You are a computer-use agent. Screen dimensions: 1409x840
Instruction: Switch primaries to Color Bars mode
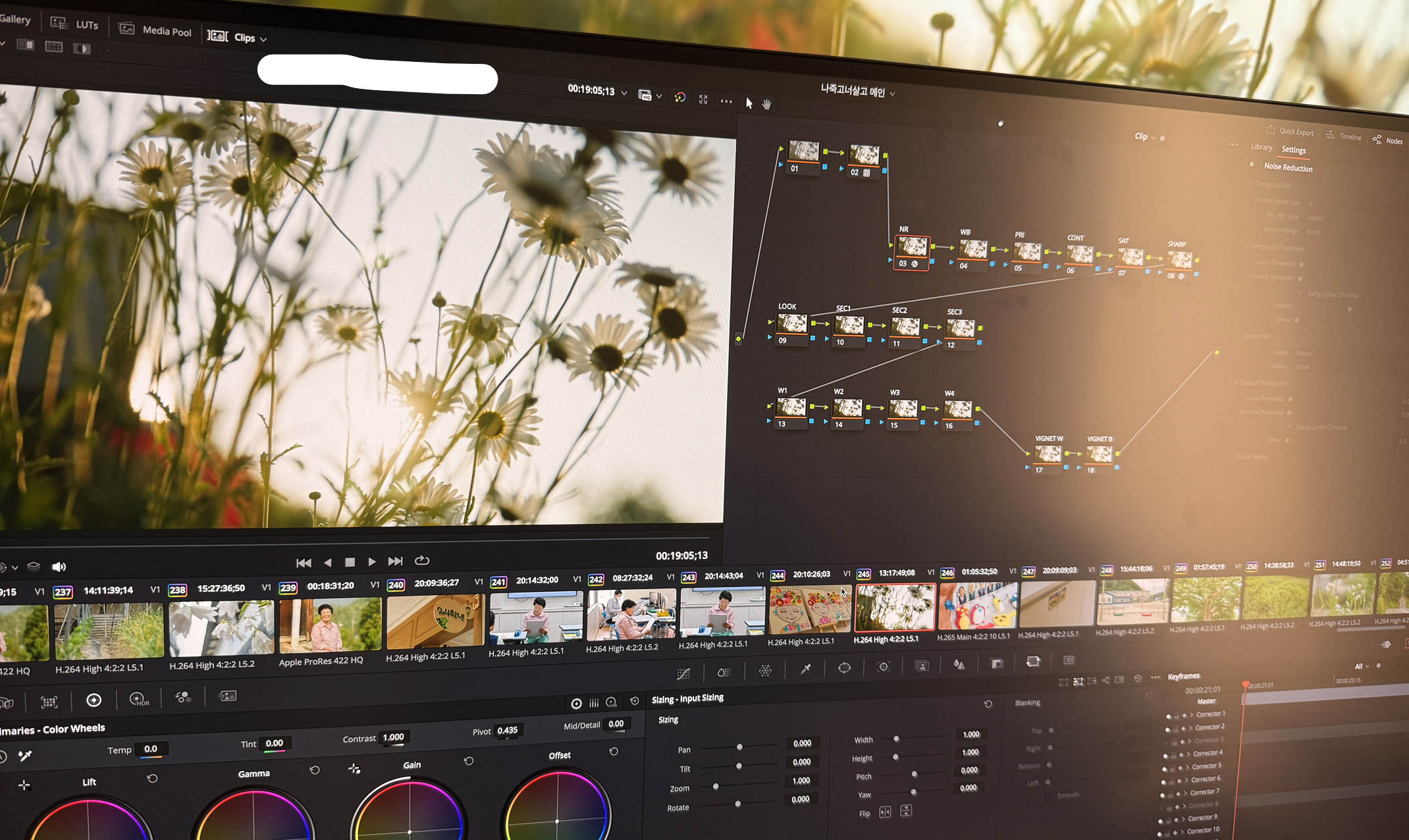click(594, 703)
